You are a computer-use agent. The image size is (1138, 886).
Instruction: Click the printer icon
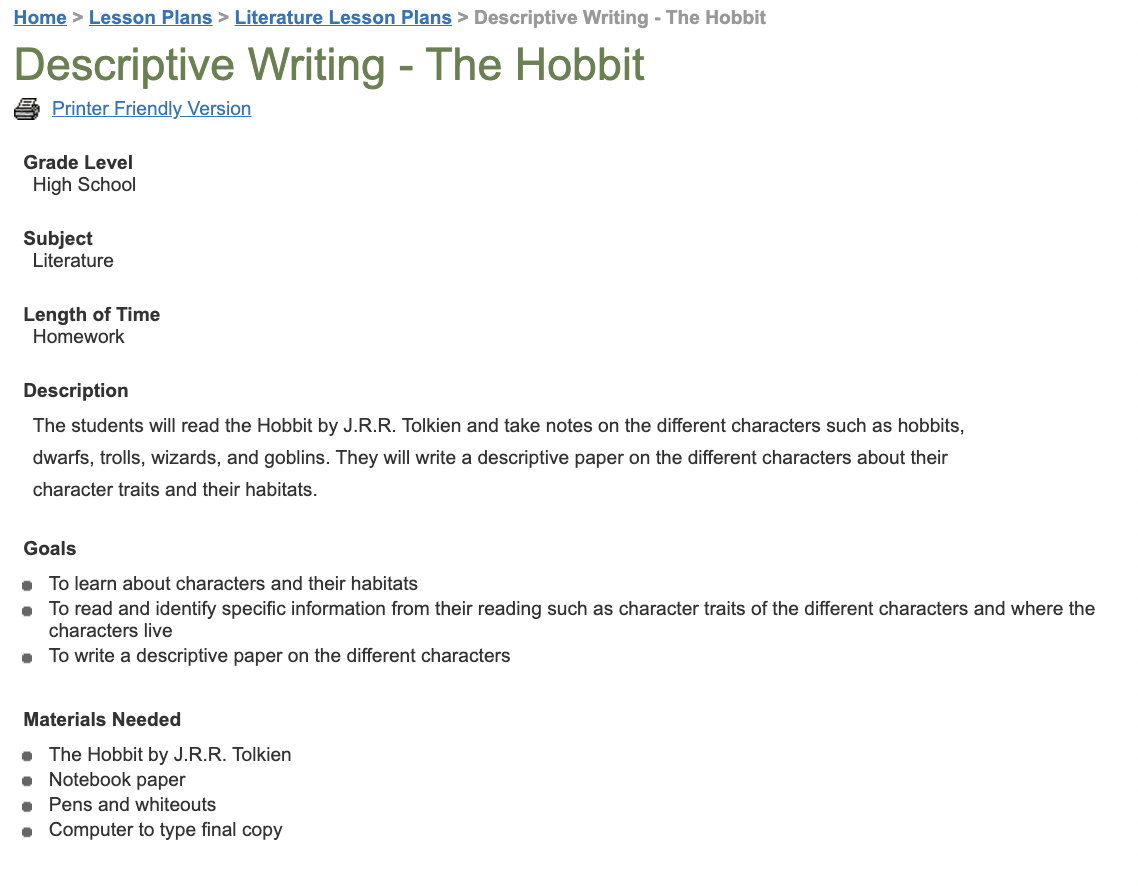26,108
